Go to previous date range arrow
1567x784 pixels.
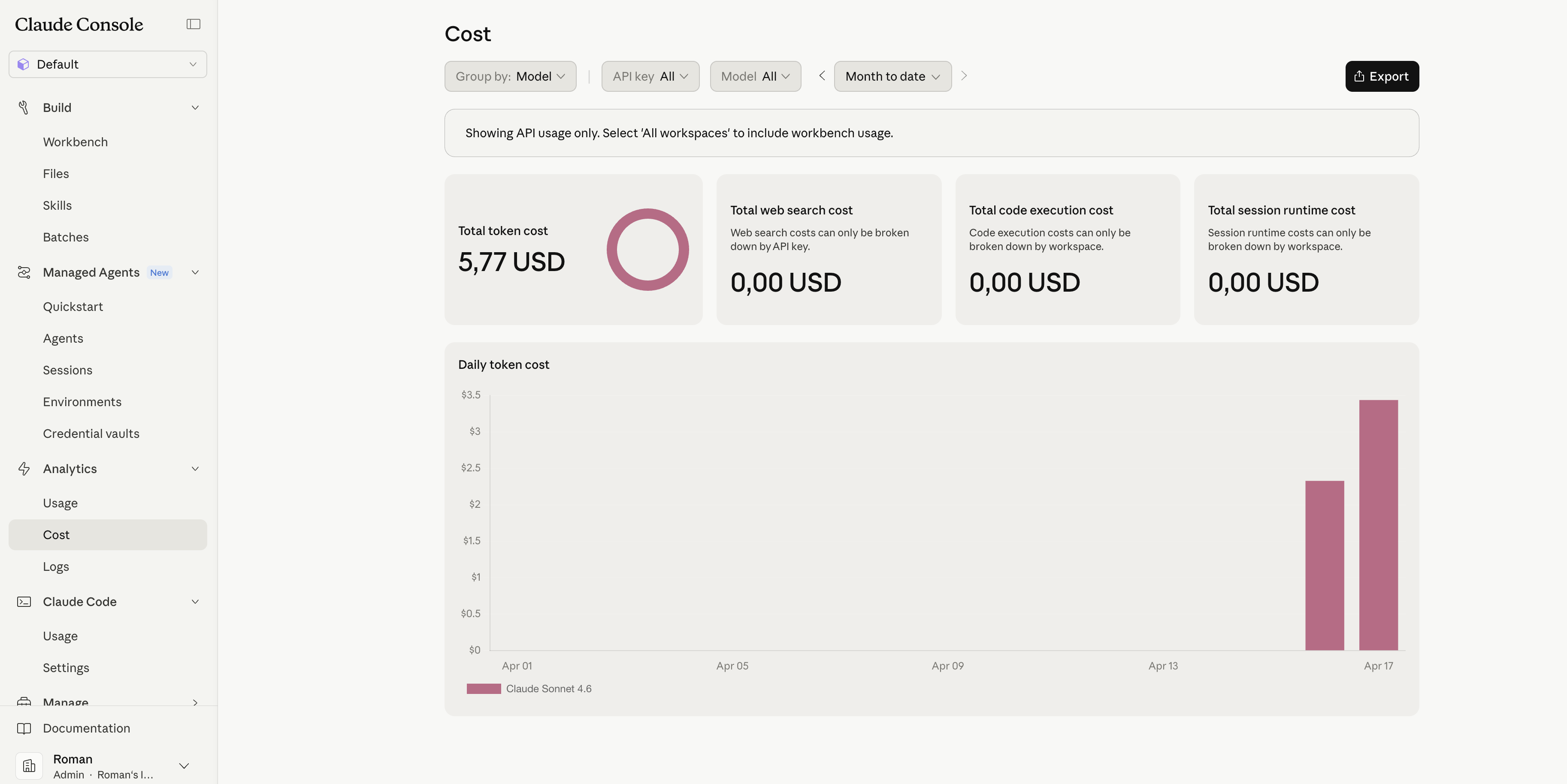pyautogui.click(x=822, y=76)
